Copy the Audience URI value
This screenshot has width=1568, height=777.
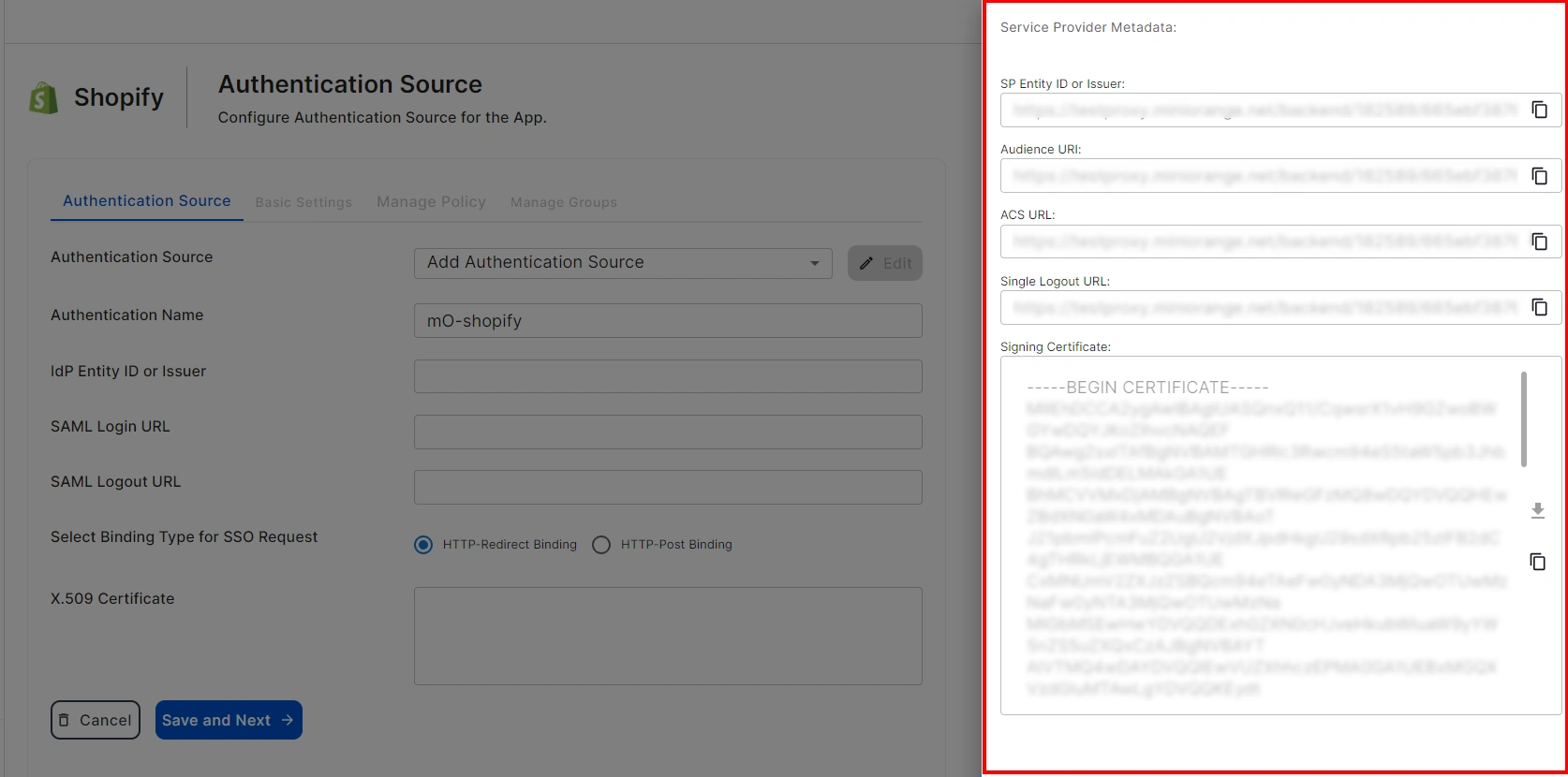click(x=1539, y=176)
